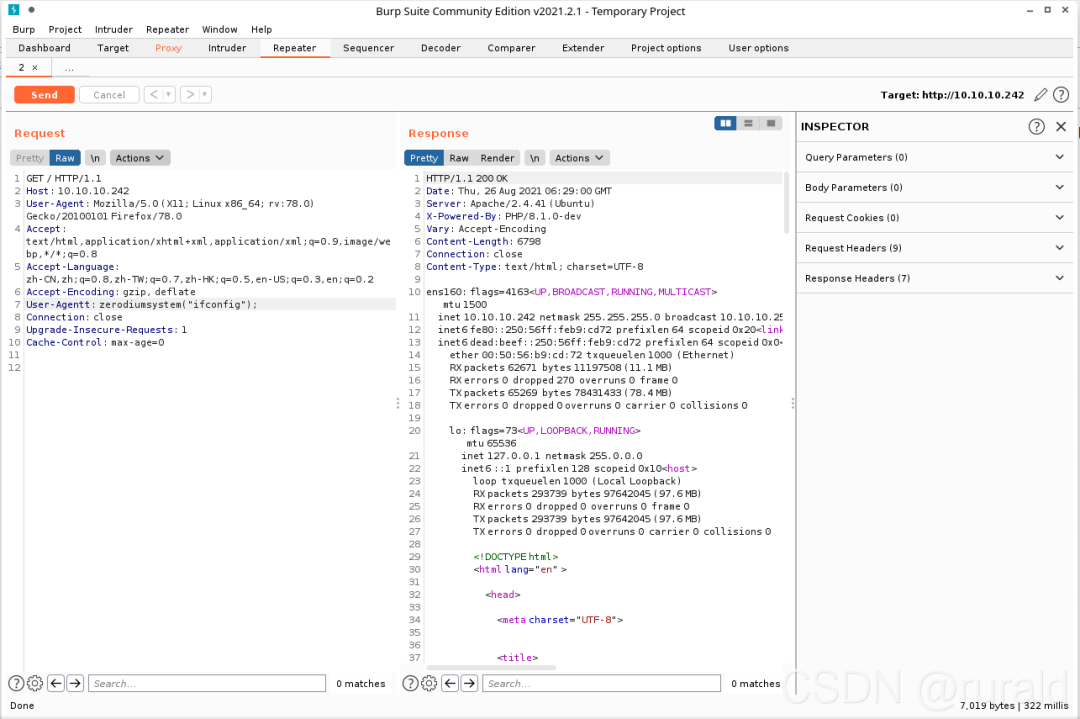The height and width of the screenshot is (719, 1080).
Task: Close Repeater tab 2
Action: tap(35, 67)
